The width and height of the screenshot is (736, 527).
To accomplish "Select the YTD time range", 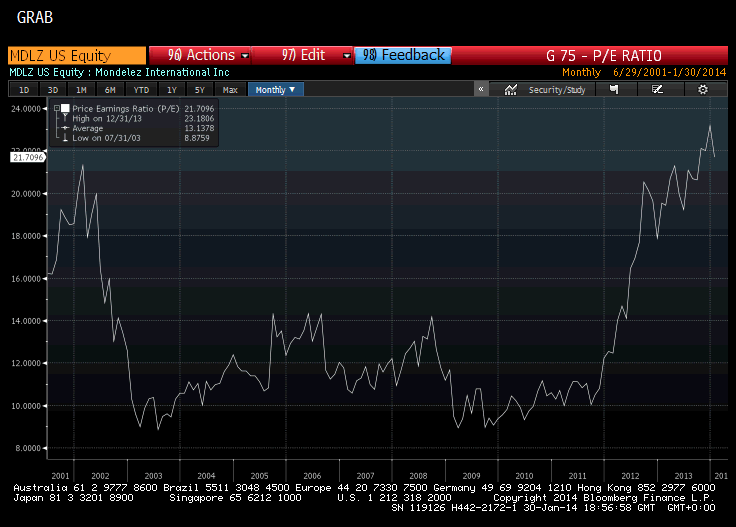I will tap(141, 90).
